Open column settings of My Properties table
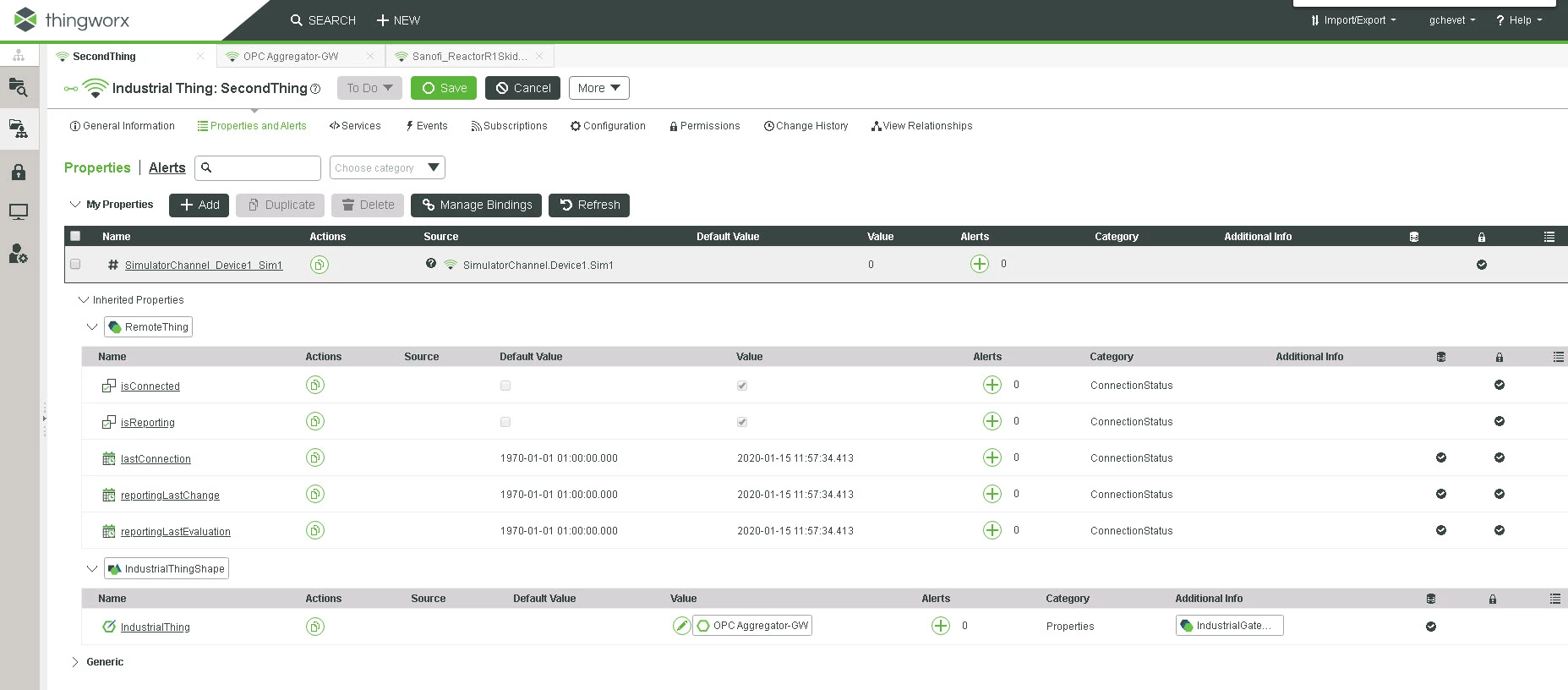Image resolution: width=1568 pixels, height=690 pixels. 1549,237
